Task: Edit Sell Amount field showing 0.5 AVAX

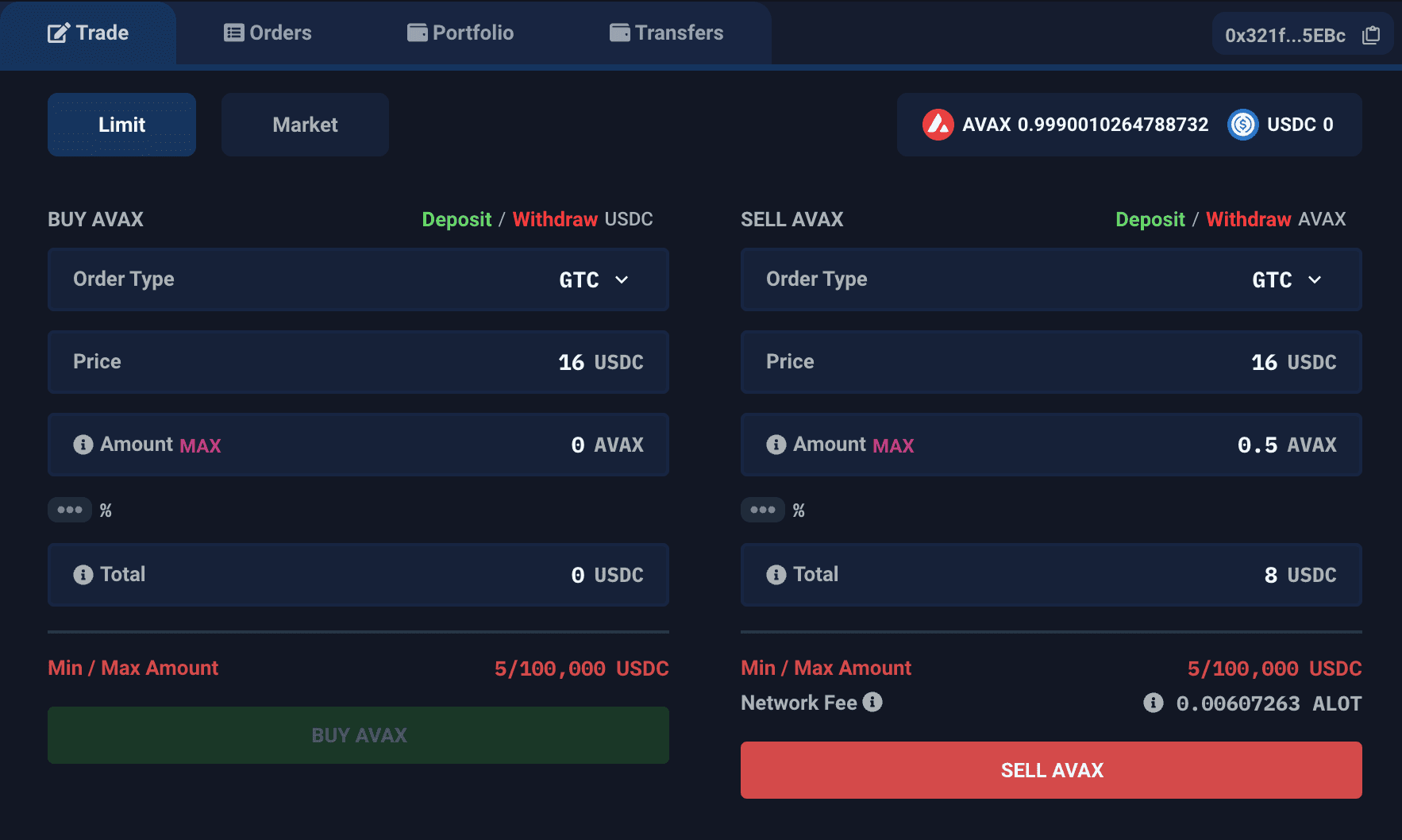Action: (x=1051, y=445)
